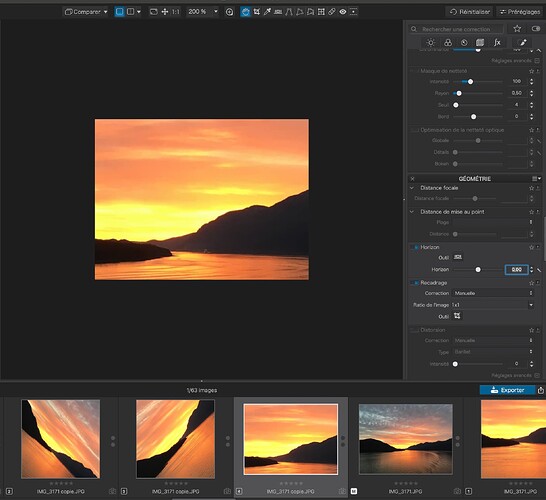Click the Exporter button
This screenshot has height=500, width=546.
[507, 390]
